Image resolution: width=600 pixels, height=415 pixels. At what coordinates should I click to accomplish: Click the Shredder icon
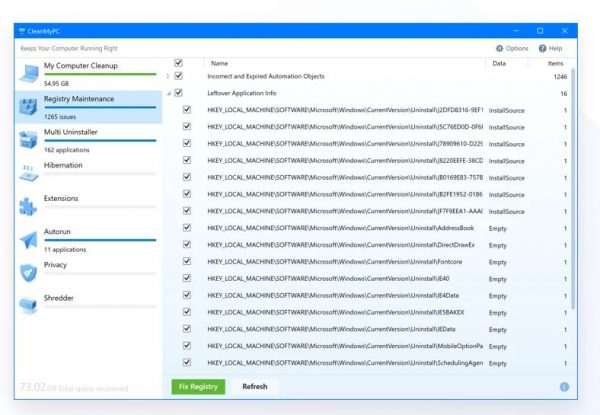coord(29,305)
